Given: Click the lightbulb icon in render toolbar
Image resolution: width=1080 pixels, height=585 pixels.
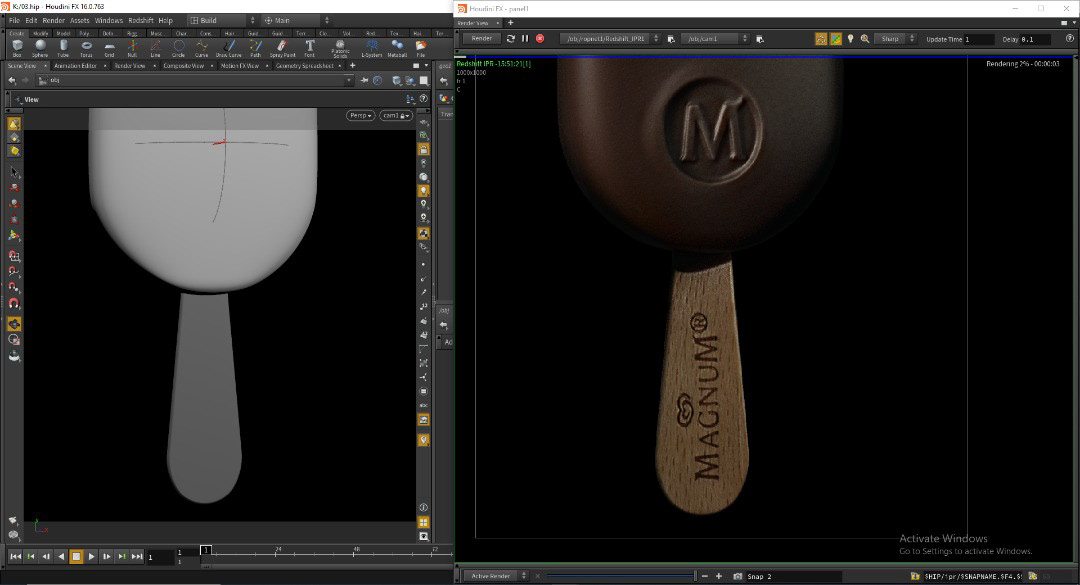Looking at the screenshot, I should click(850, 39).
